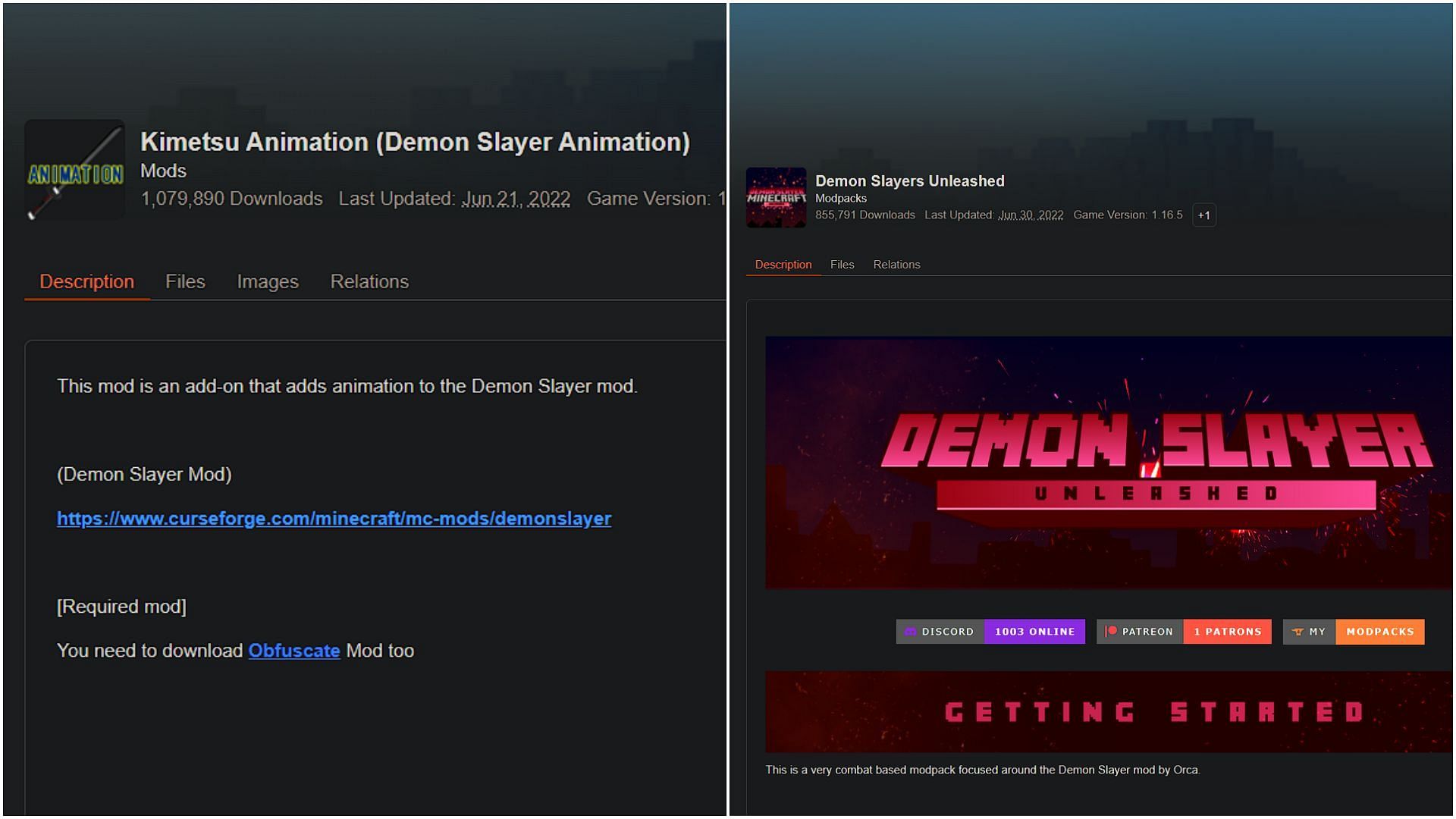Enable the 1 PATRONS supporter toggle

pyautogui.click(x=1225, y=631)
